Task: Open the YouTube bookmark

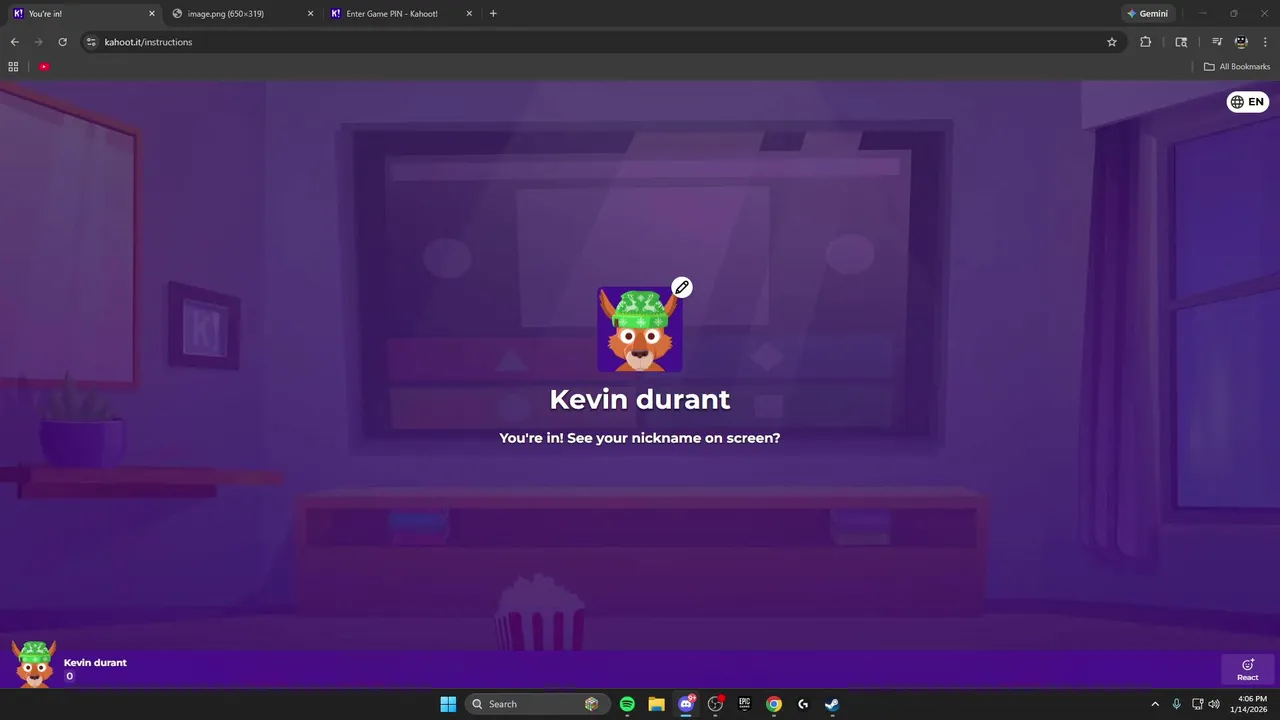Action: pos(44,67)
